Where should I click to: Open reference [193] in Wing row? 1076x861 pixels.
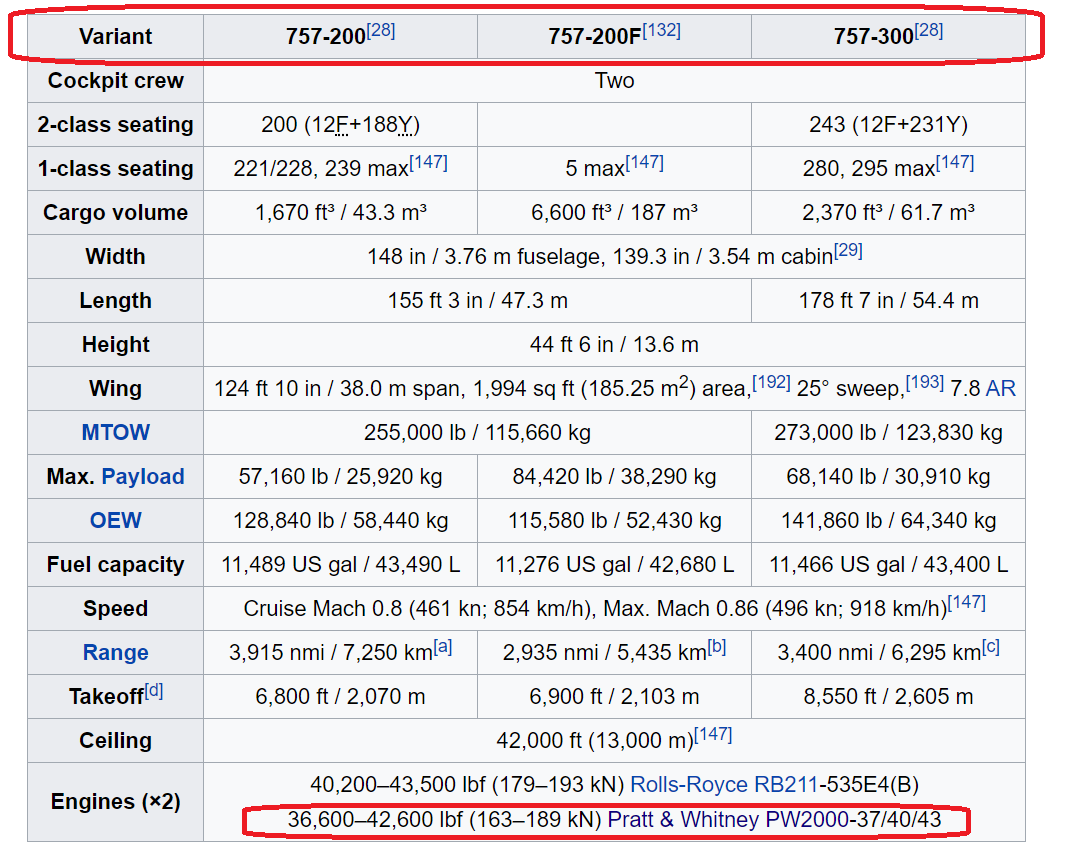[x=924, y=382]
